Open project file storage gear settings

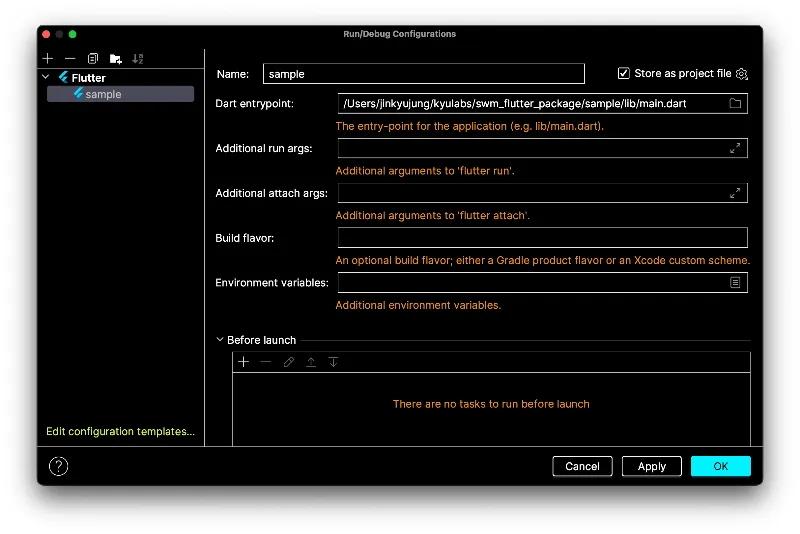742,74
